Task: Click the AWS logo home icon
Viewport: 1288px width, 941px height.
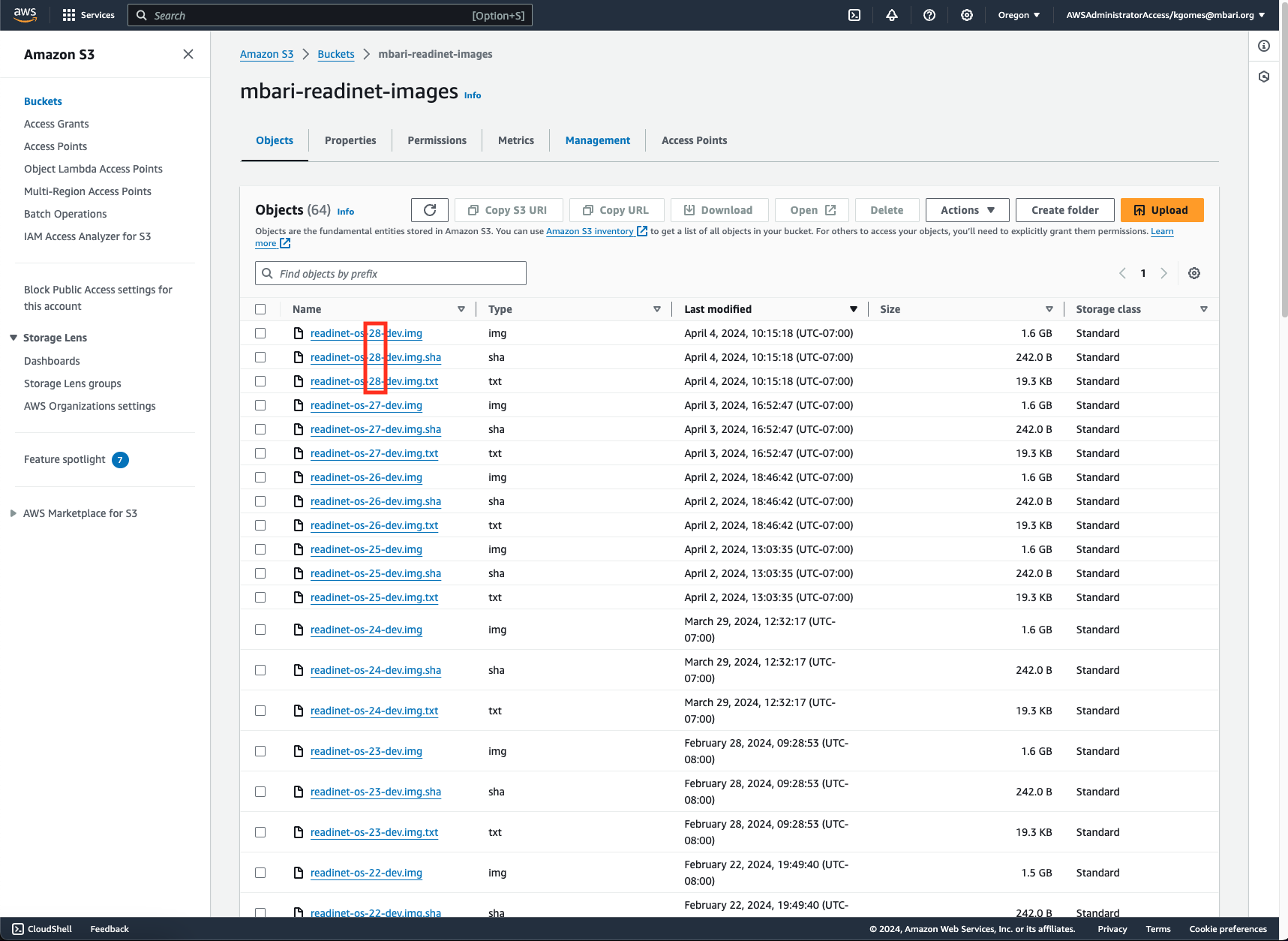Action: click(25, 15)
